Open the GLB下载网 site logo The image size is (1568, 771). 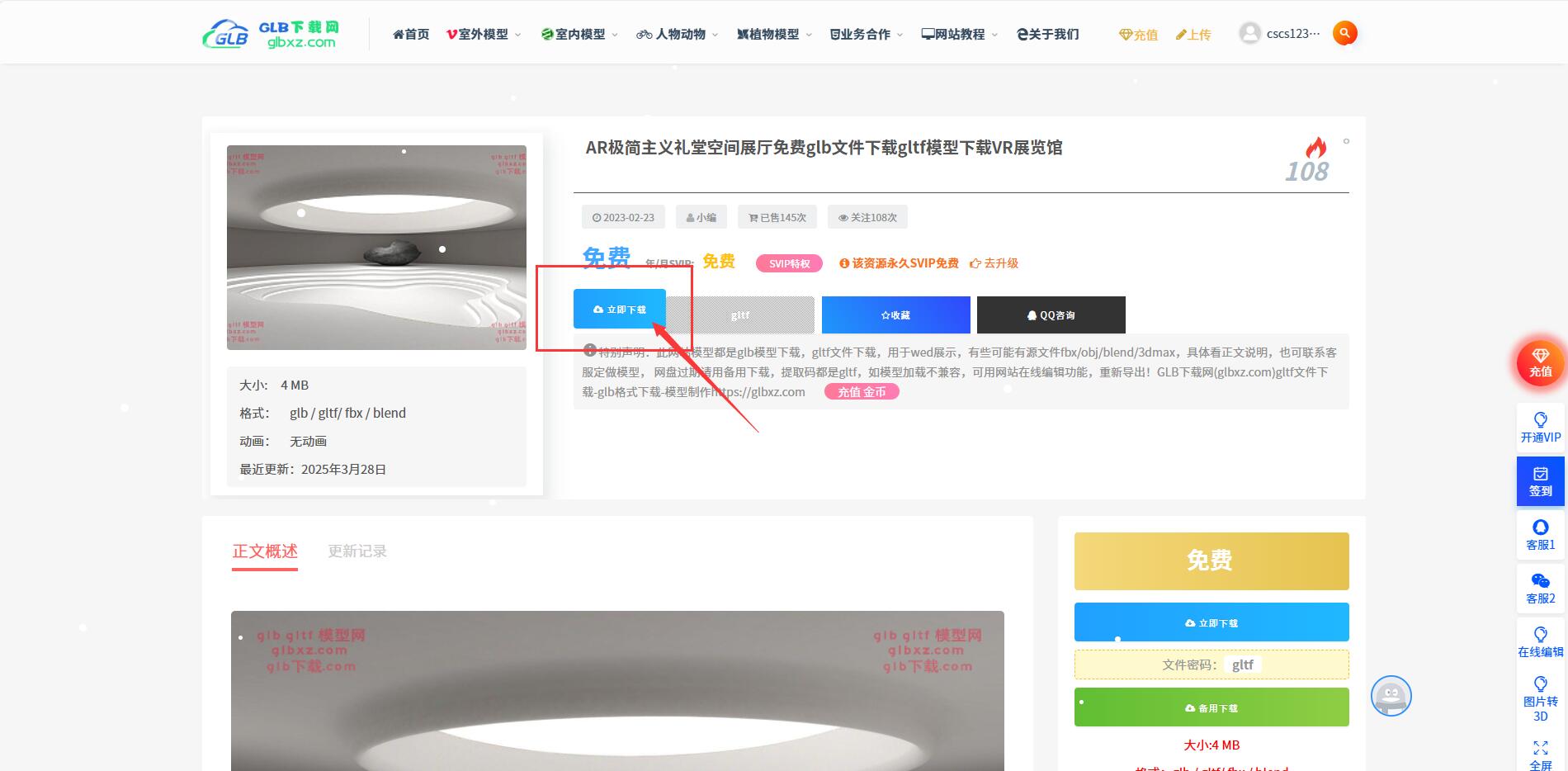pyautogui.click(x=271, y=34)
